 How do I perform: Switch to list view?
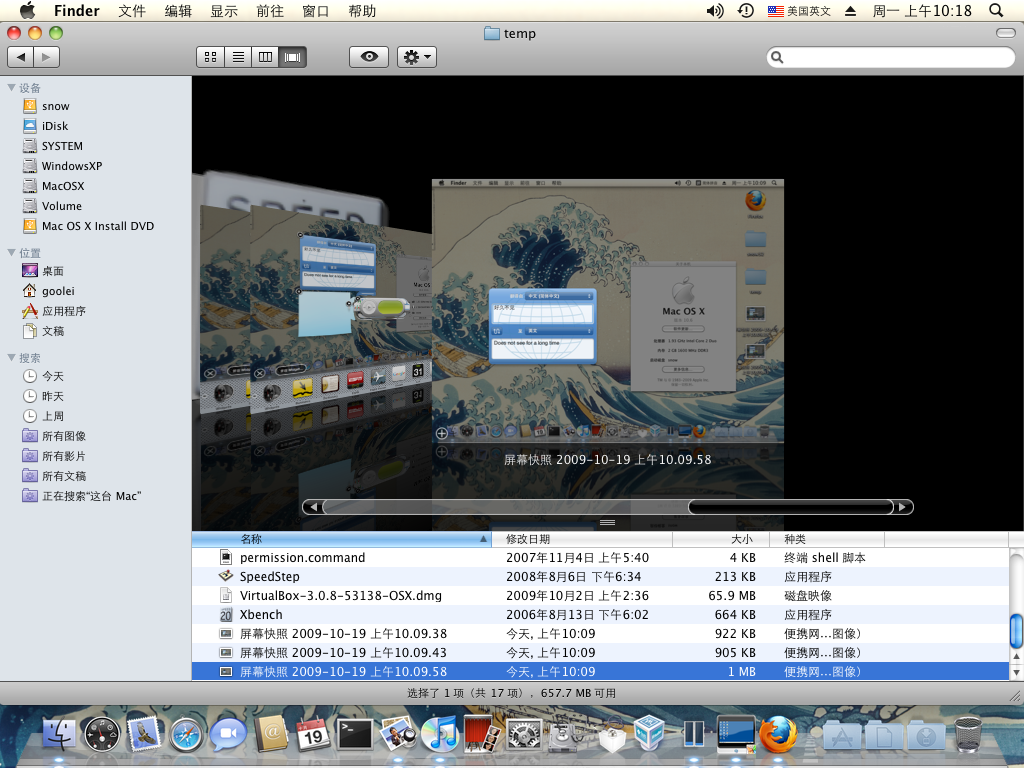click(x=238, y=57)
